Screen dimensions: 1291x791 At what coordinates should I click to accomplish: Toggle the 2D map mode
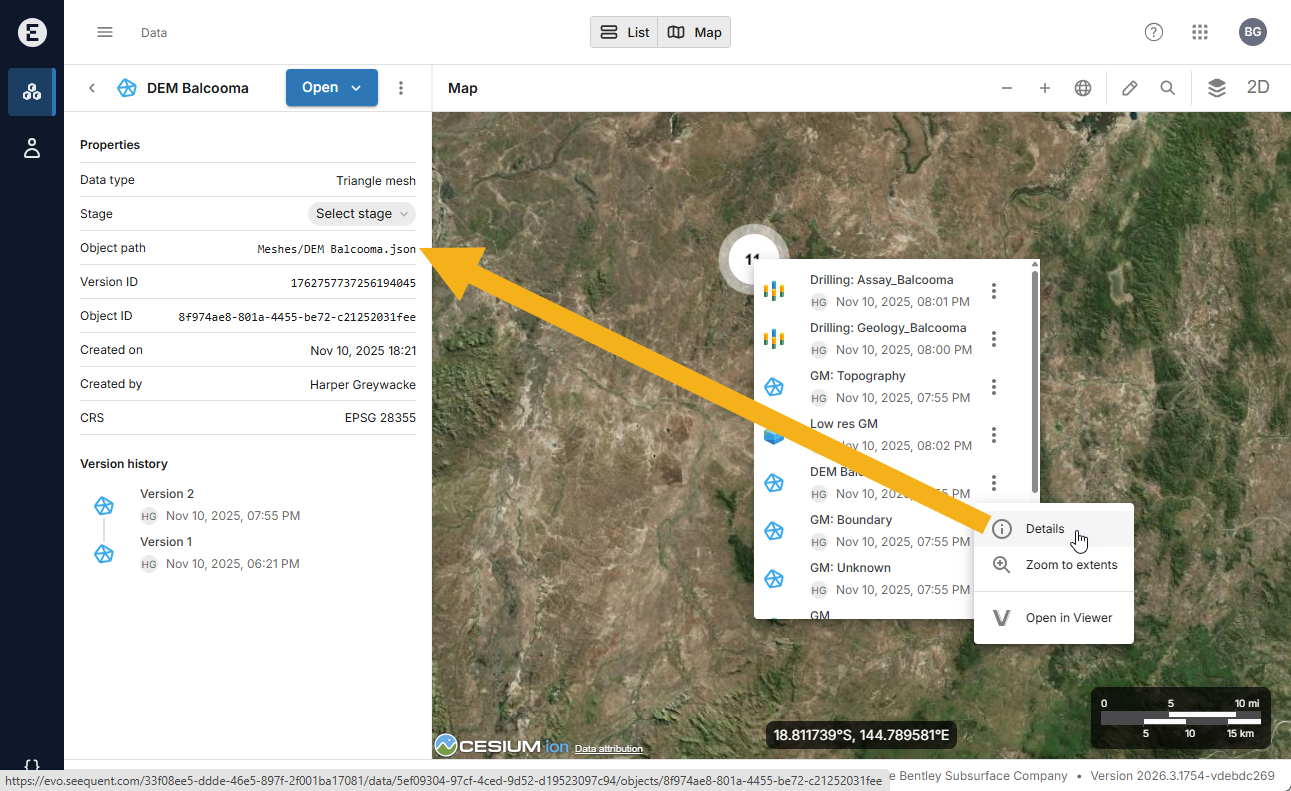point(1258,88)
